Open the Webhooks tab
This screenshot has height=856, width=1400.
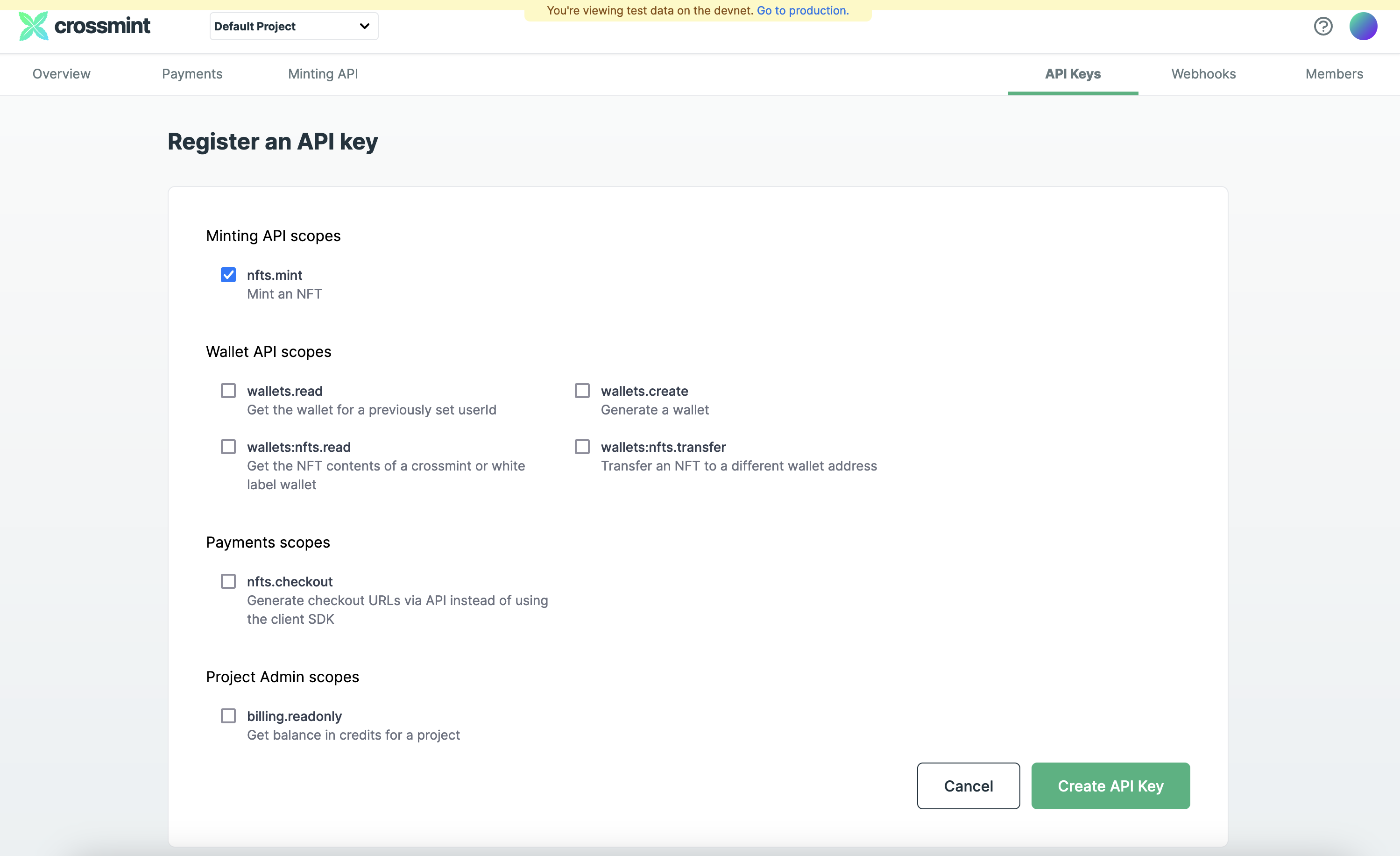tap(1203, 74)
